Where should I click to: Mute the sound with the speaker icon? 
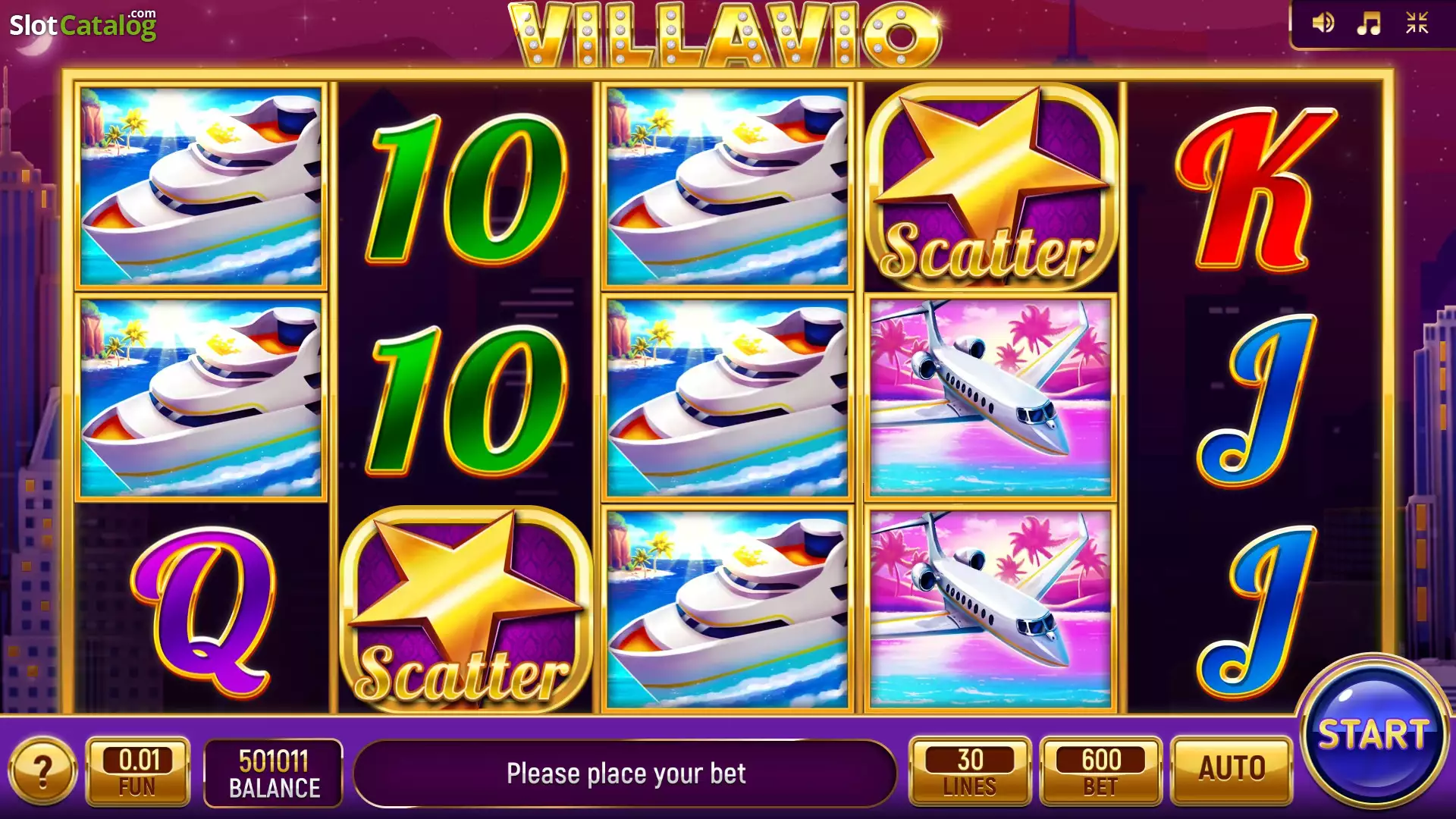(1323, 24)
